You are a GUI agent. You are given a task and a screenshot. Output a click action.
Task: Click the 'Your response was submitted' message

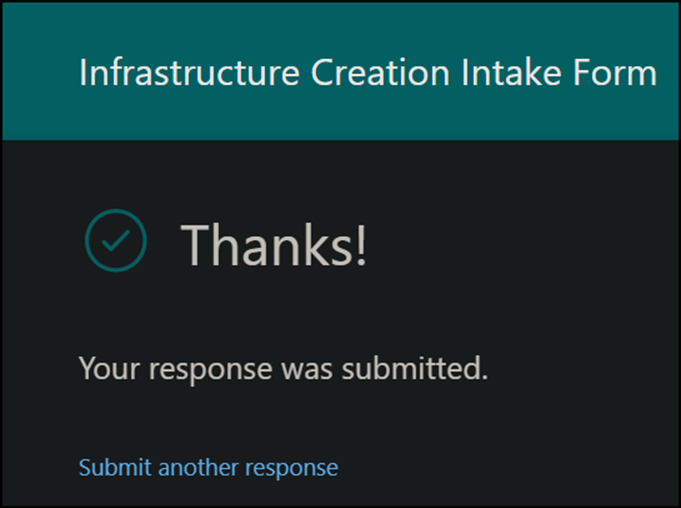283,369
